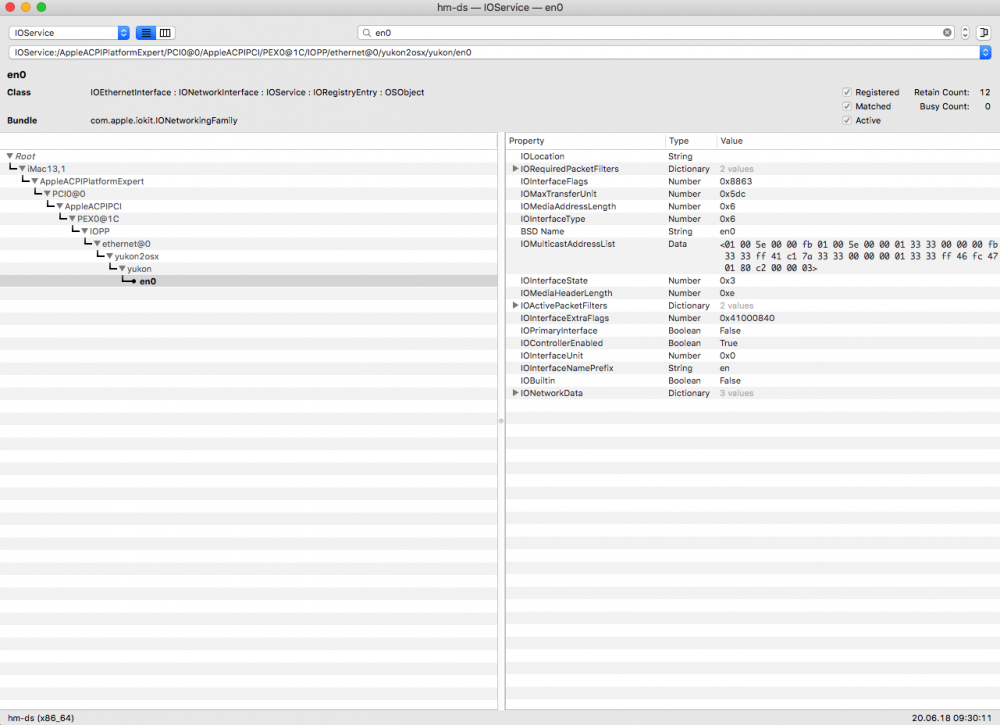Click the status bar timestamp 20.06.18 09:30:11
This screenshot has width=1000, height=725.
pyautogui.click(x=952, y=718)
